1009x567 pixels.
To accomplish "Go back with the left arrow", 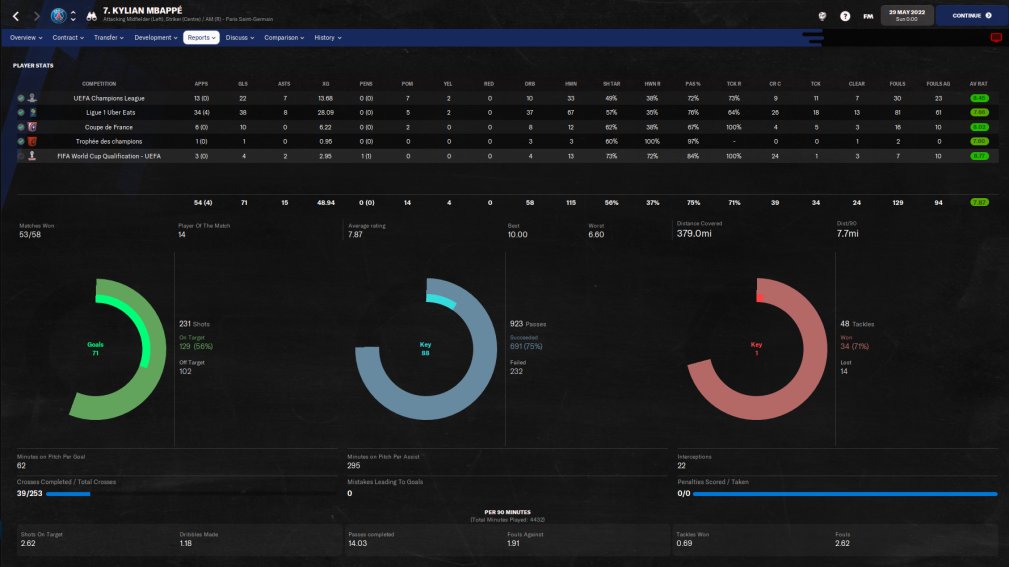I will [16, 16].
